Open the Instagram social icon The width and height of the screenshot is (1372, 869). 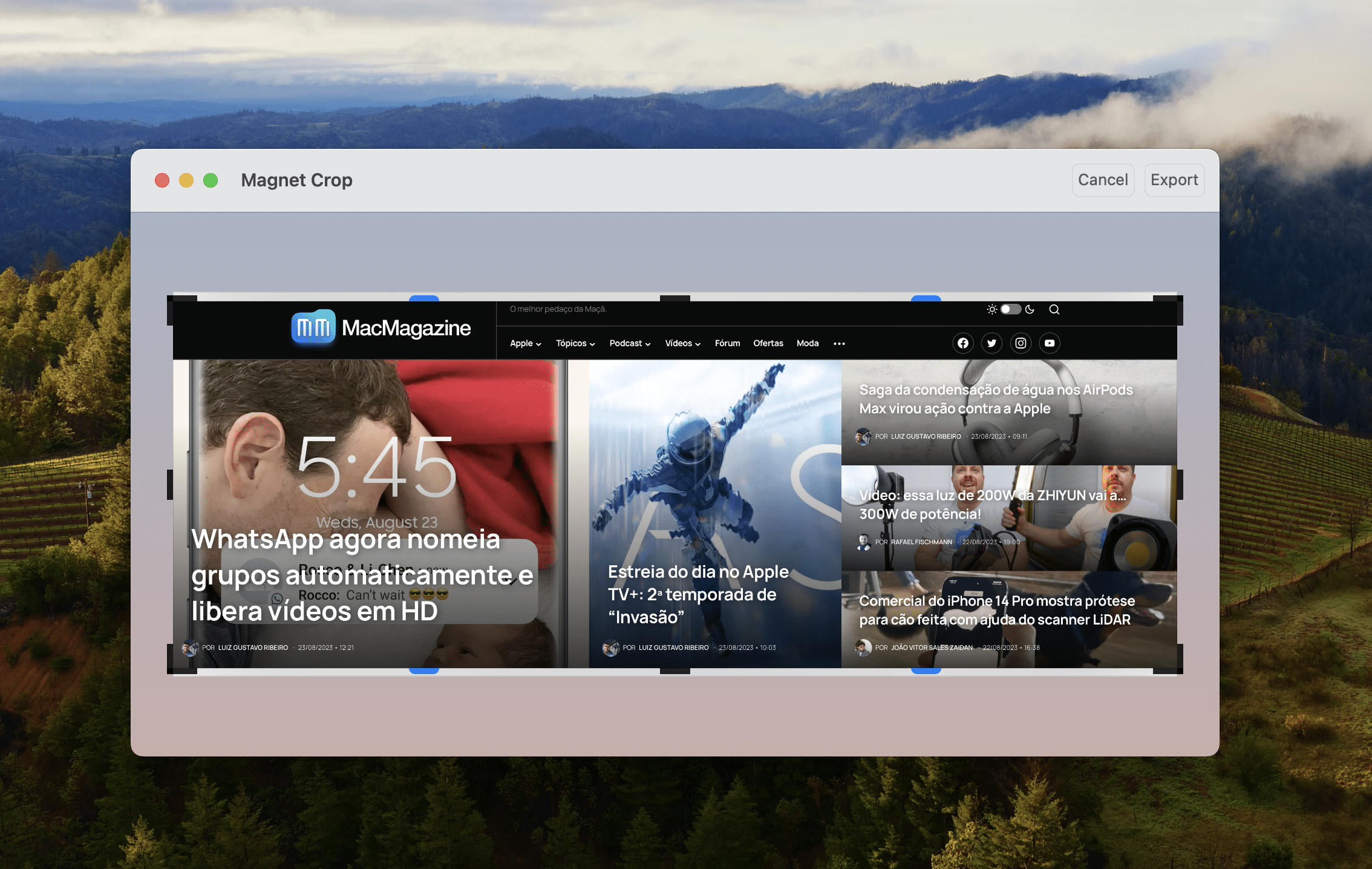1021,343
